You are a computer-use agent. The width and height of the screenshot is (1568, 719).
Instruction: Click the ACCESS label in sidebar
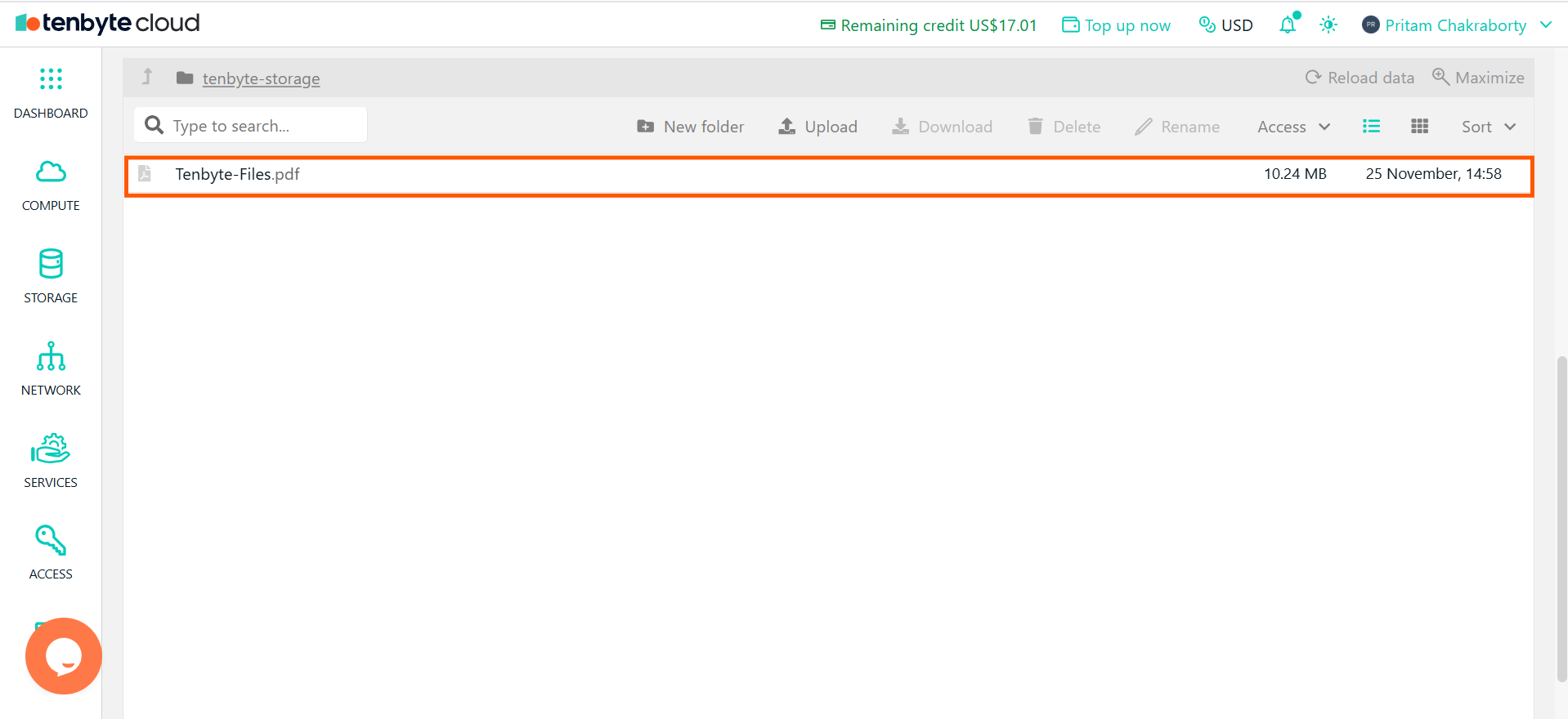[x=51, y=574]
